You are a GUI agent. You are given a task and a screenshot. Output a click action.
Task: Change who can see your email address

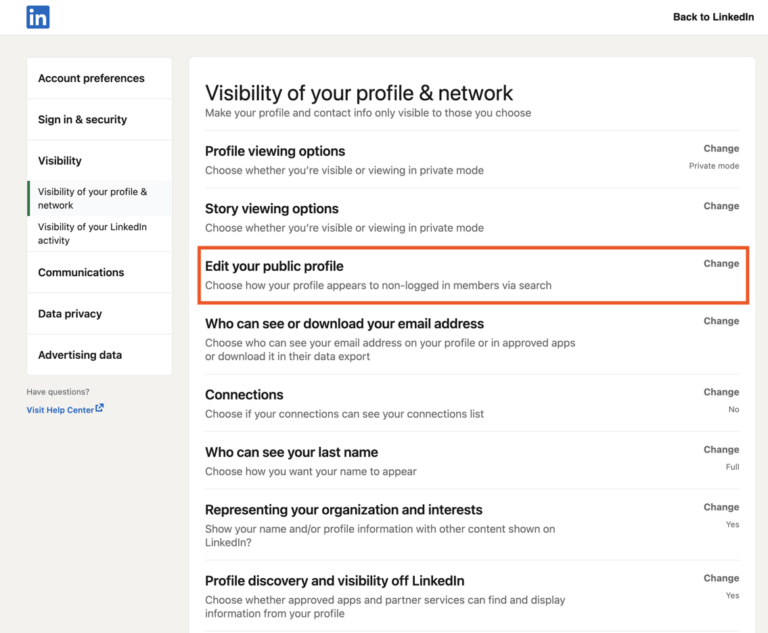tap(721, 321)
